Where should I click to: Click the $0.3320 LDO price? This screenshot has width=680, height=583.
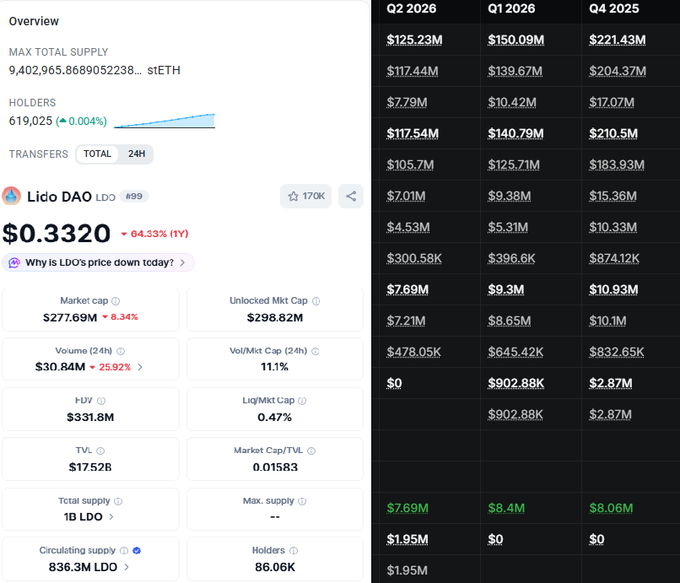point(56,233)
